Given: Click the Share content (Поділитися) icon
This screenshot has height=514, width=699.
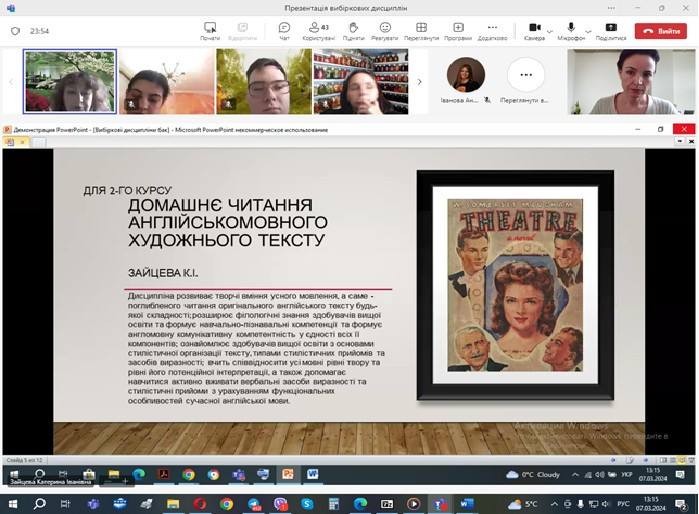Looking at the screenshot, I should (610, 28).
